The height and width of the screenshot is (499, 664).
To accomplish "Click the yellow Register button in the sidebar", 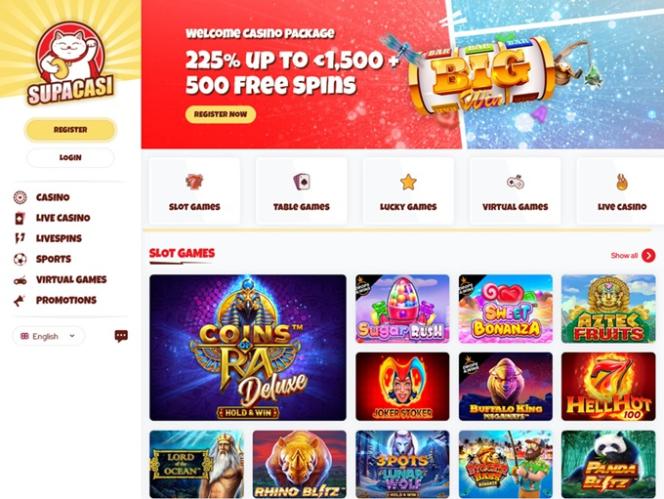I will point(70,130).
